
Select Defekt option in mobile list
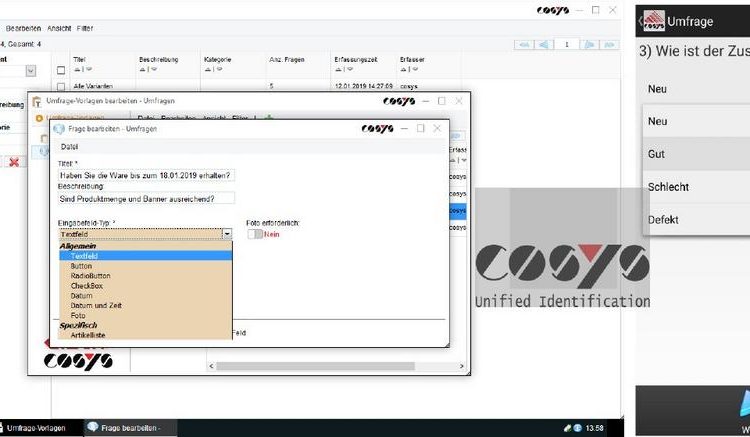tap(696, 219)
